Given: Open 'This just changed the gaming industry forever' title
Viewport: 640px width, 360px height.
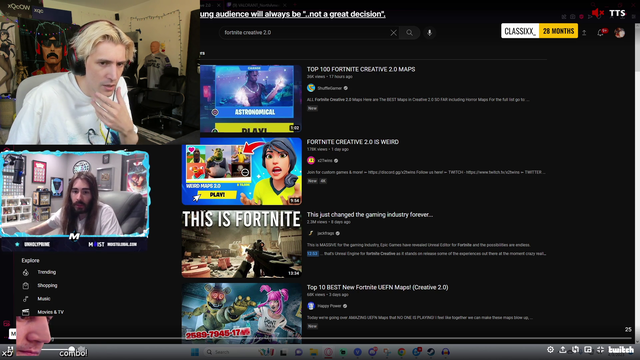Looking at the screenshot, I should point(370,215).
